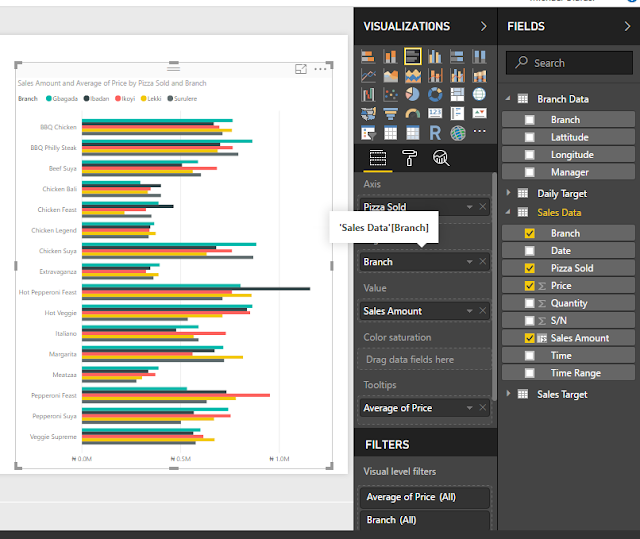Select the Donut chart visual

pos(435,94)
